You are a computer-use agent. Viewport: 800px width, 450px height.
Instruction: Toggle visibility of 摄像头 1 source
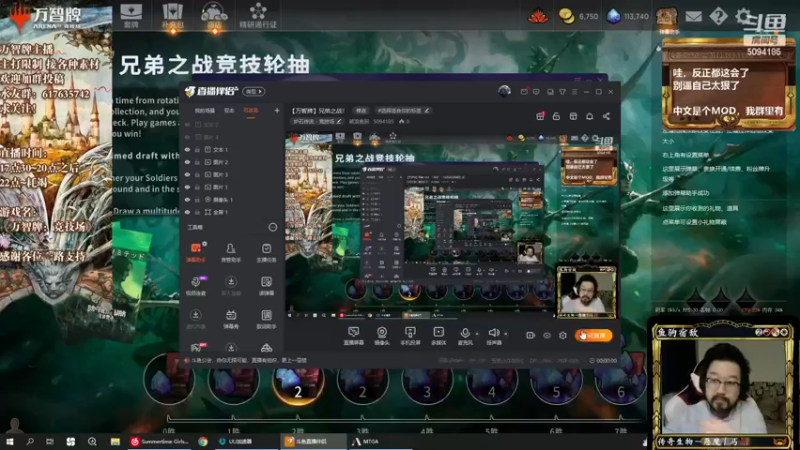(x=187, y=199)
